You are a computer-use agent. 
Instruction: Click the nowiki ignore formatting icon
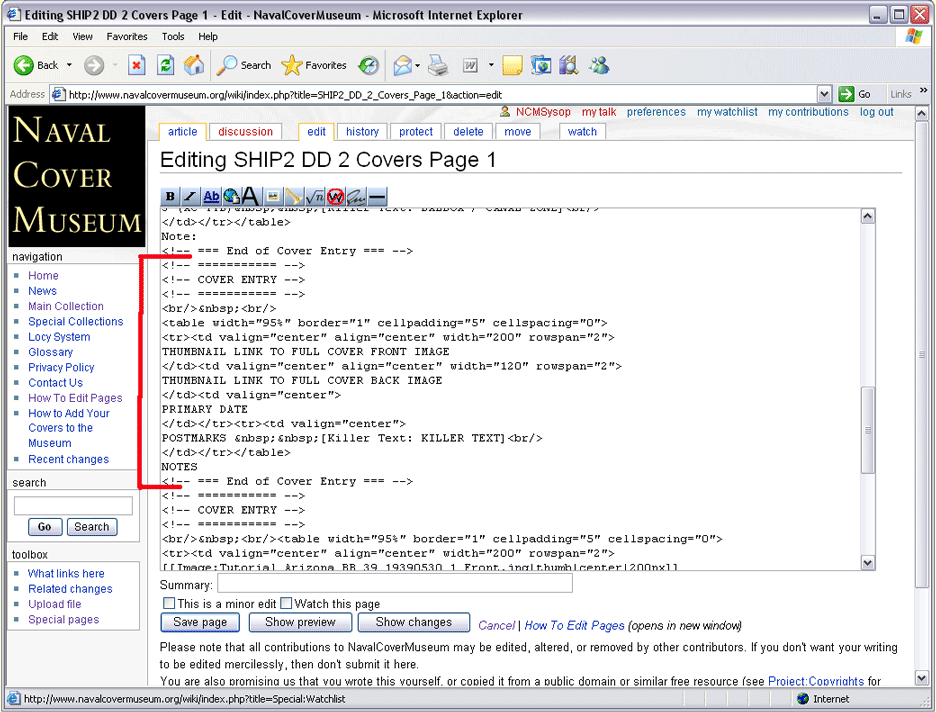click(335, 197)
